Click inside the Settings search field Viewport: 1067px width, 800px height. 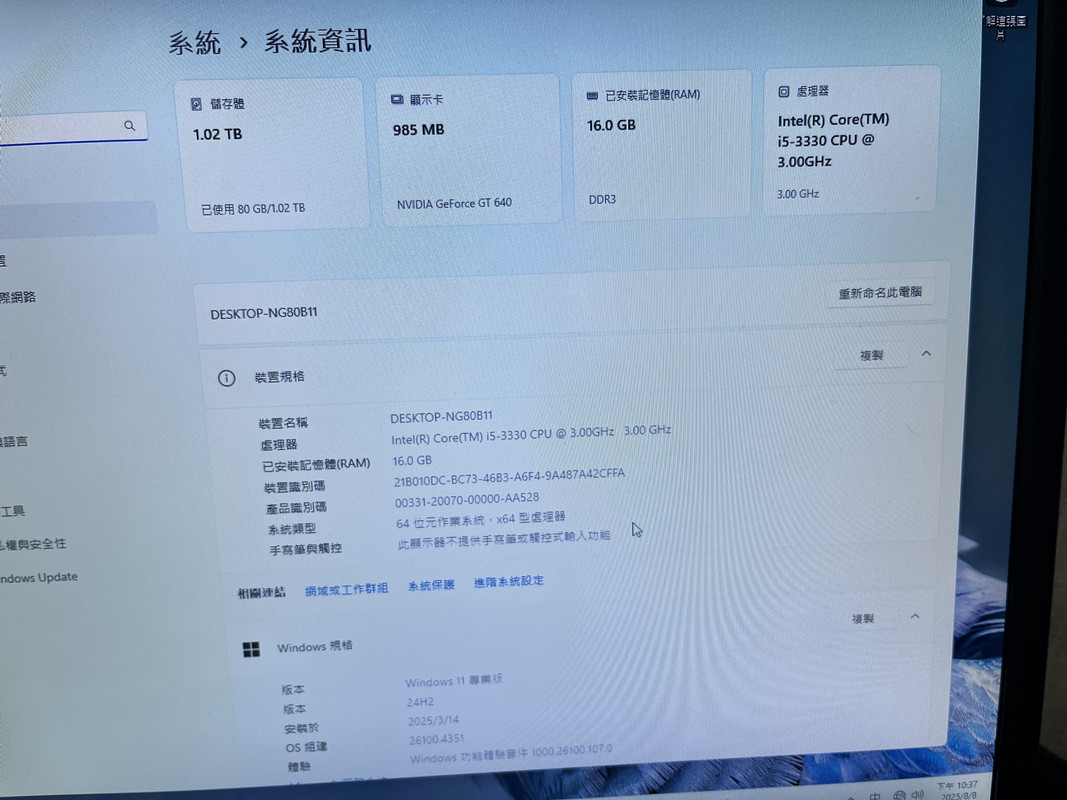pos(71,128)
